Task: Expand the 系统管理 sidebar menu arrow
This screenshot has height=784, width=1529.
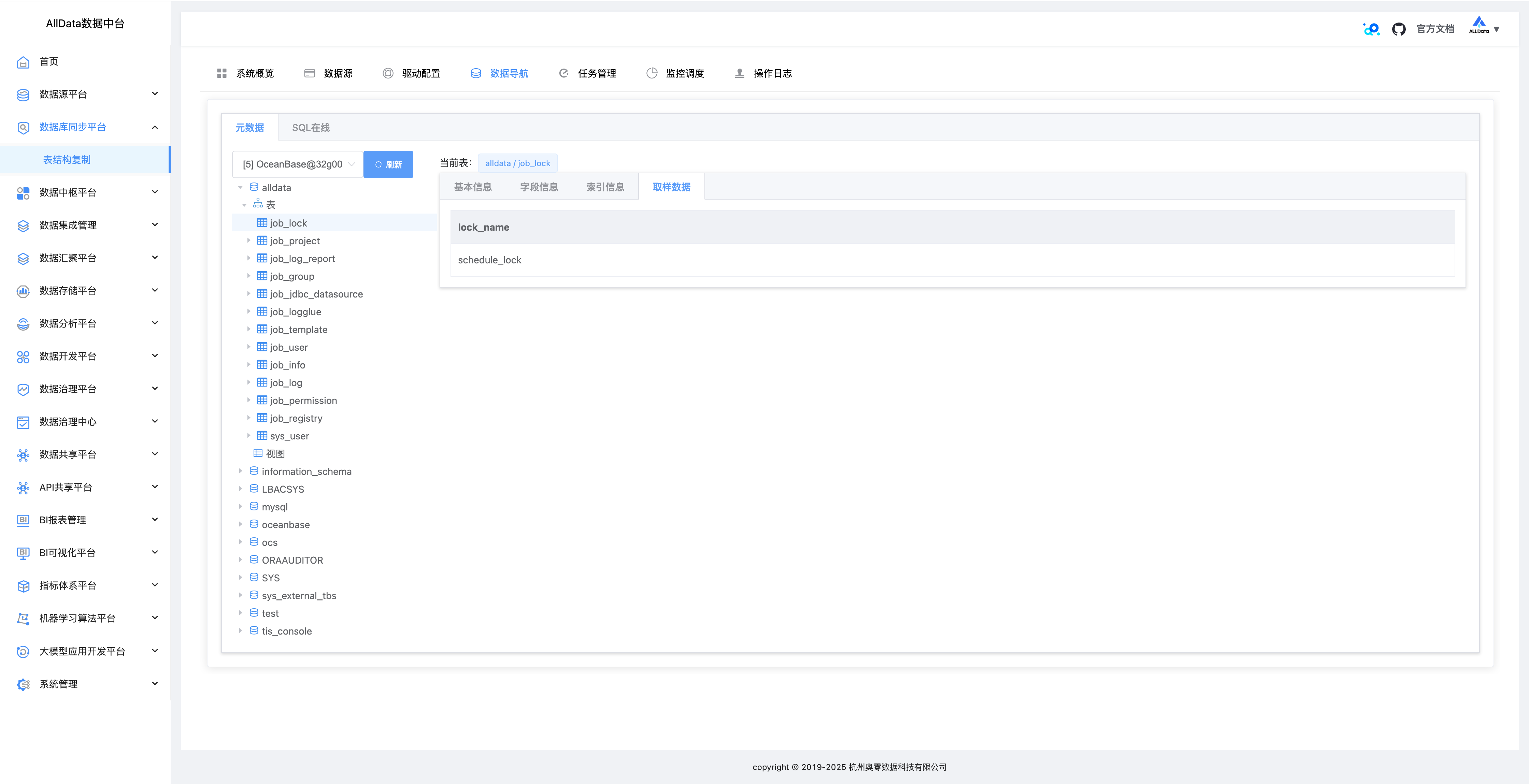Action: [155, 684]
